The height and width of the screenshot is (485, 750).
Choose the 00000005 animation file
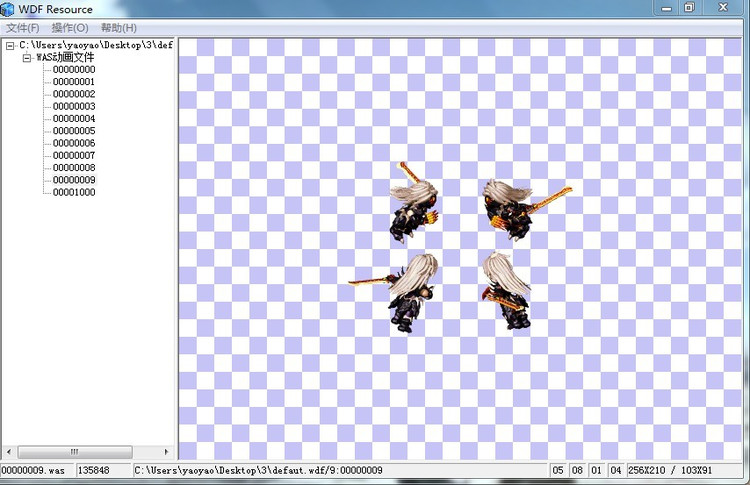(74, 131)
